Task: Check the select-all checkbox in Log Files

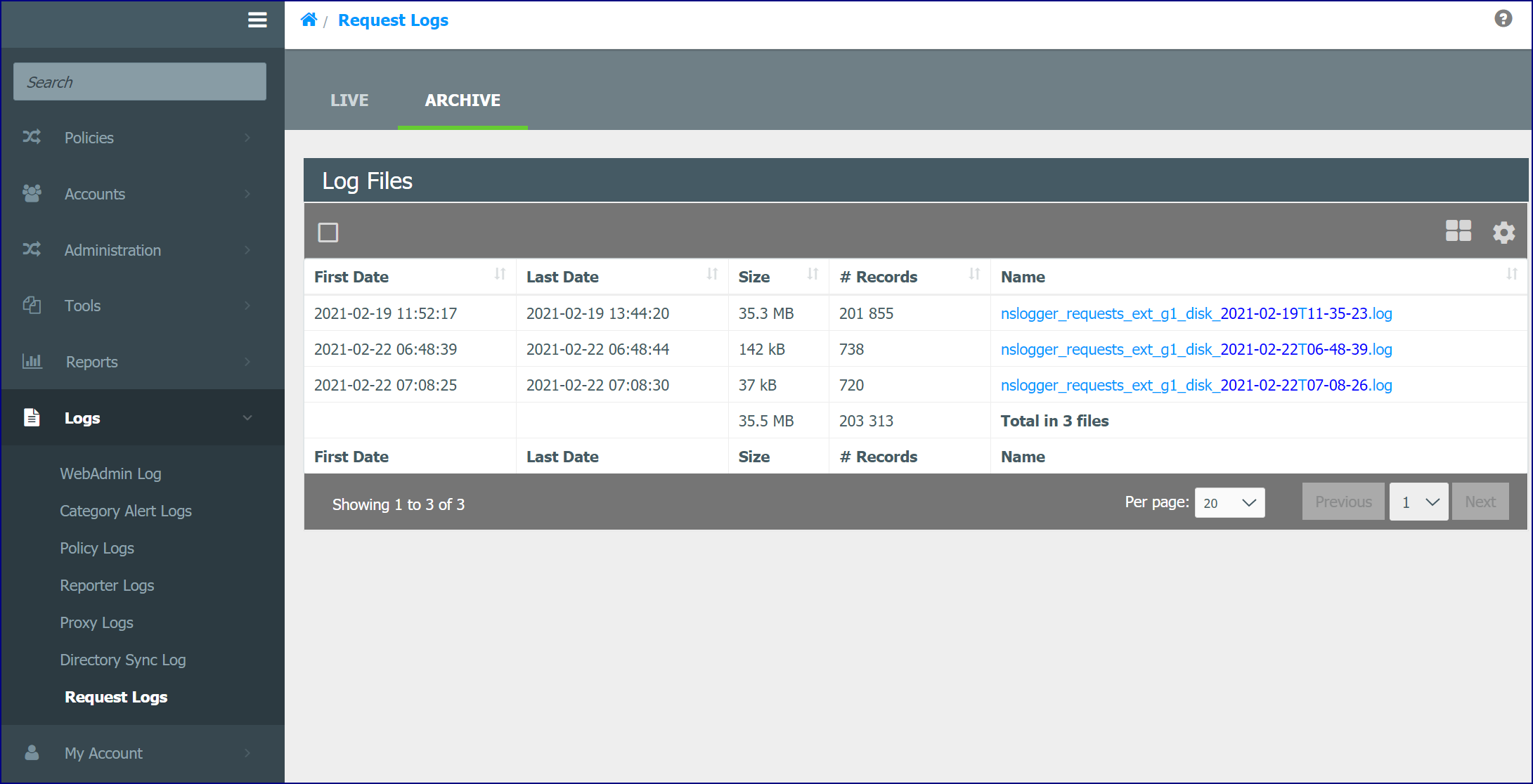Action: [x=328, y=233]
